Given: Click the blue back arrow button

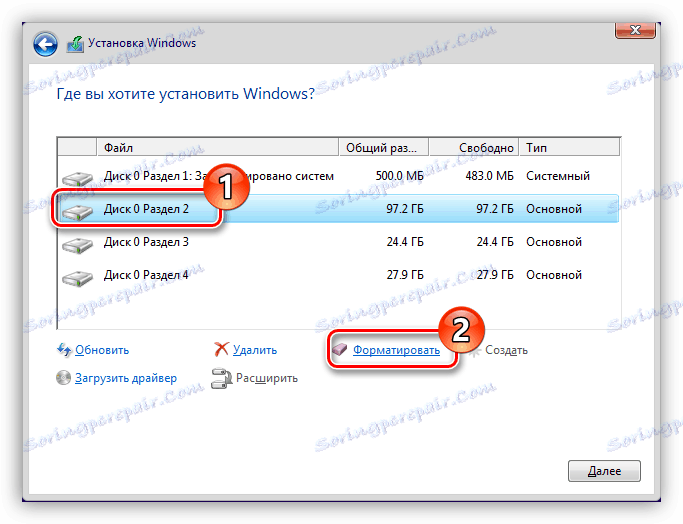Looking at the screenshot, I should [x=45, y=44].
